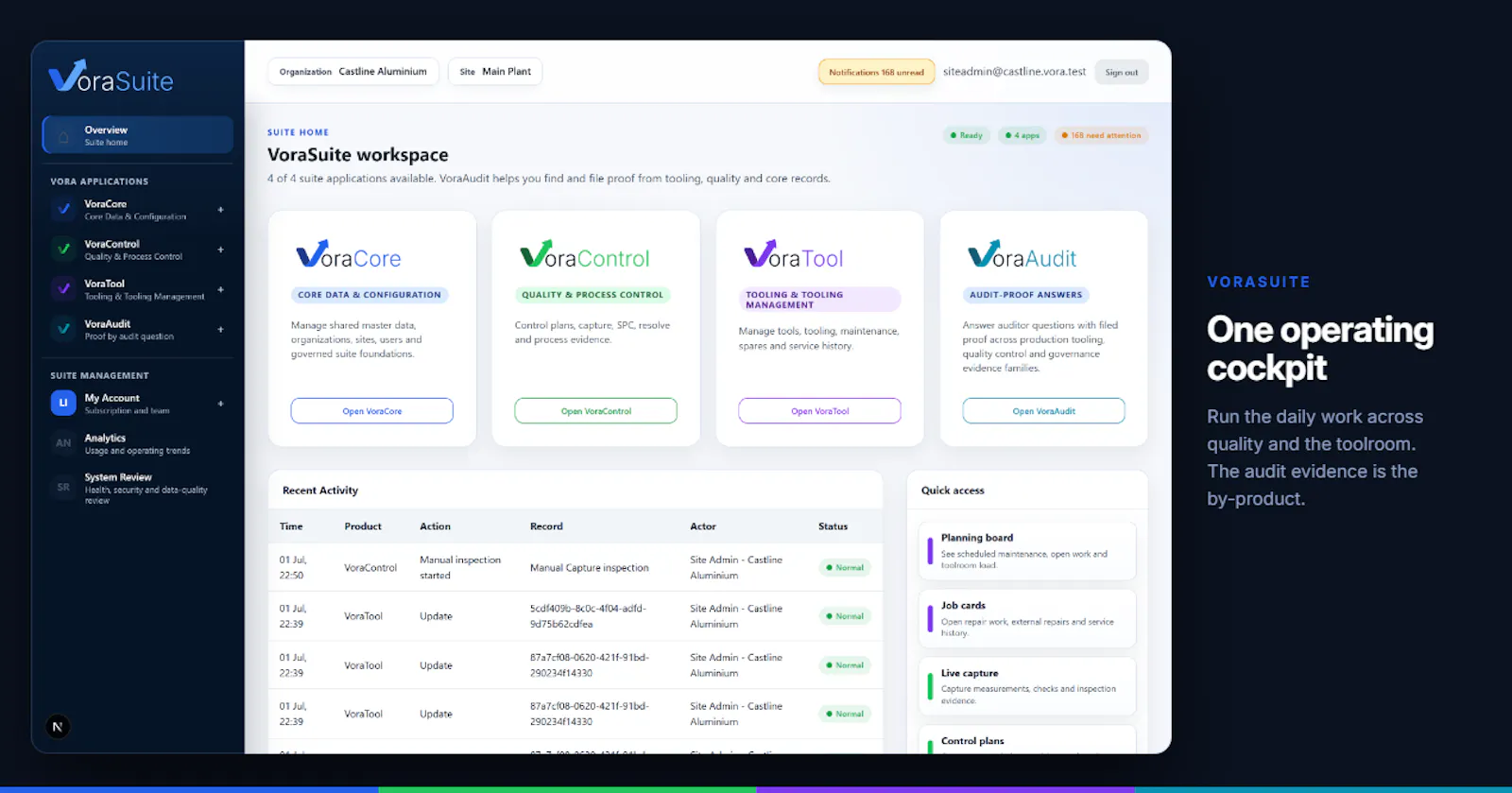Image resolution: width=1512 pixels, height=793 pixels.
Task: Click the Time column header
Action: 291,526
